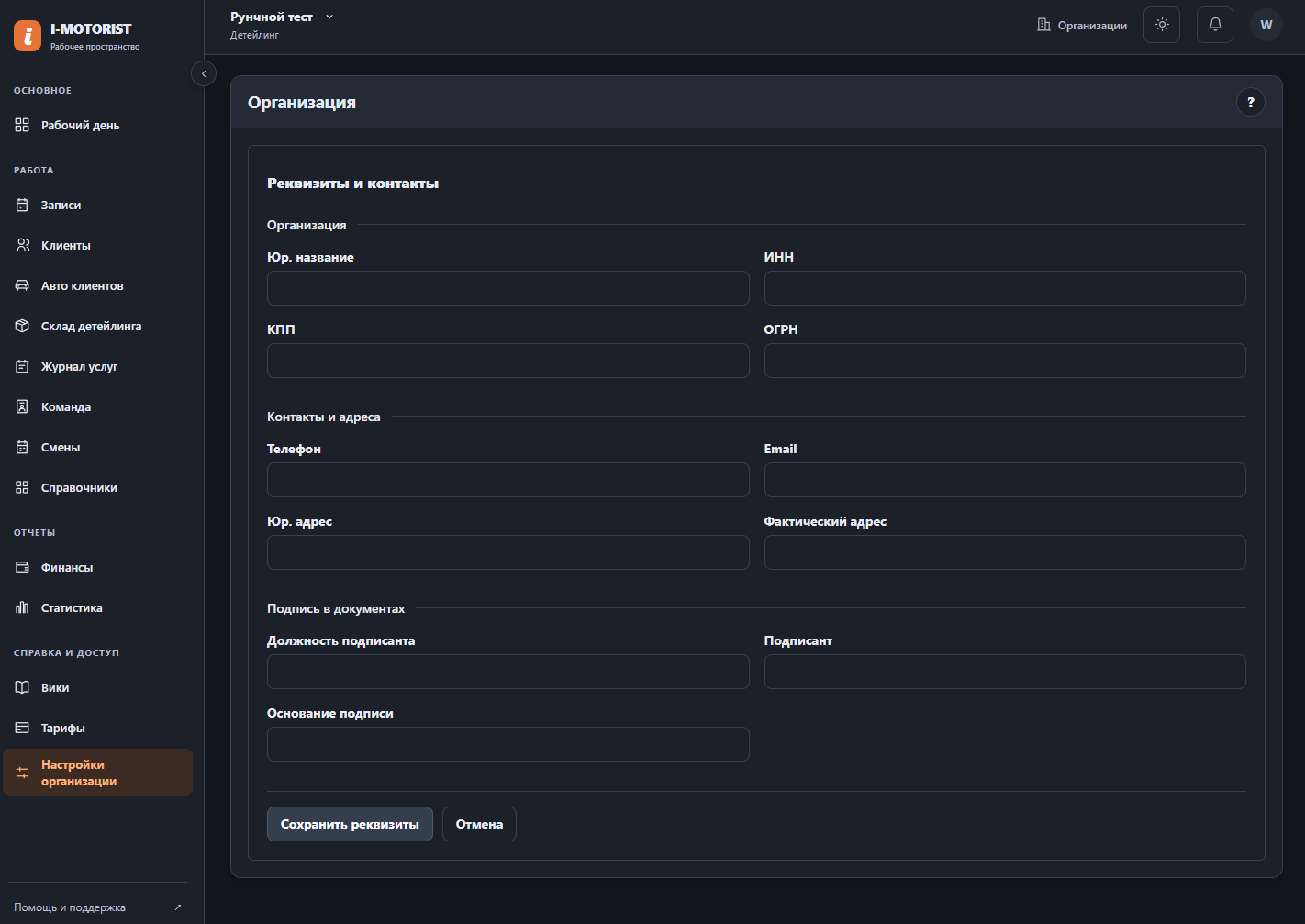Click the Статистика chart icon
The width and height of the screenshot is (1305, 924).
coord(22,607)
